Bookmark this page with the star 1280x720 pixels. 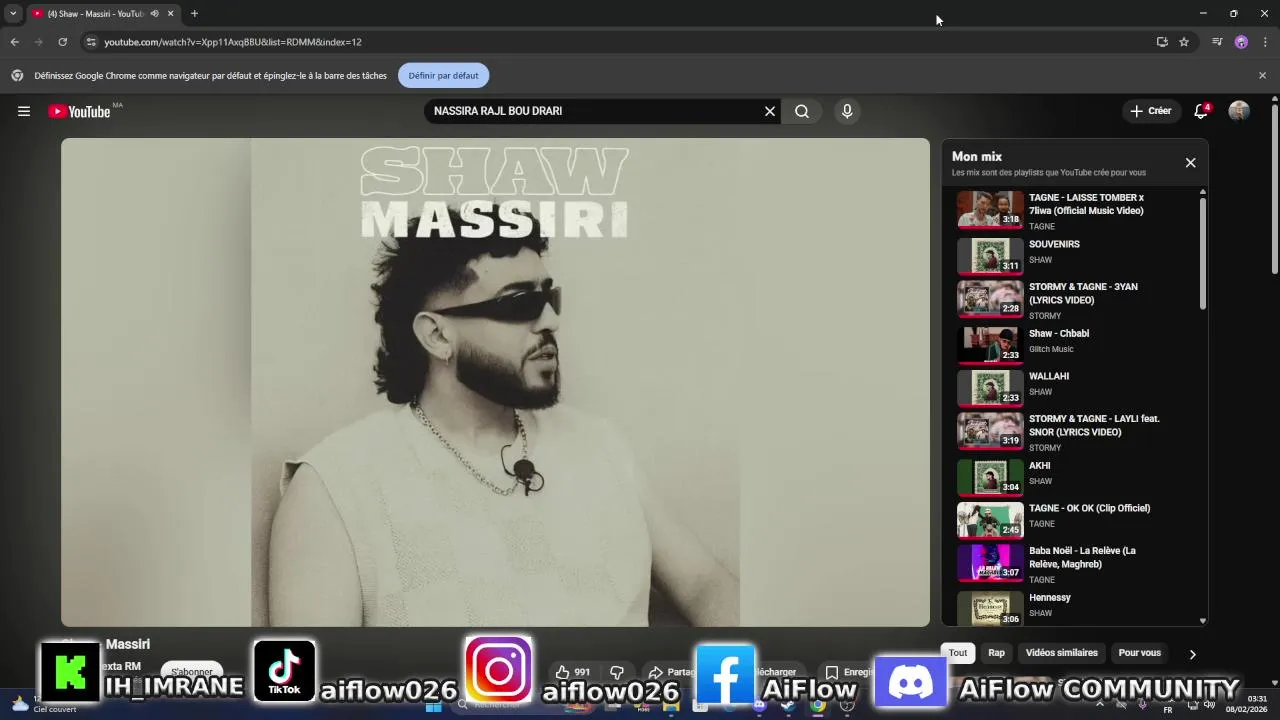1184,42
